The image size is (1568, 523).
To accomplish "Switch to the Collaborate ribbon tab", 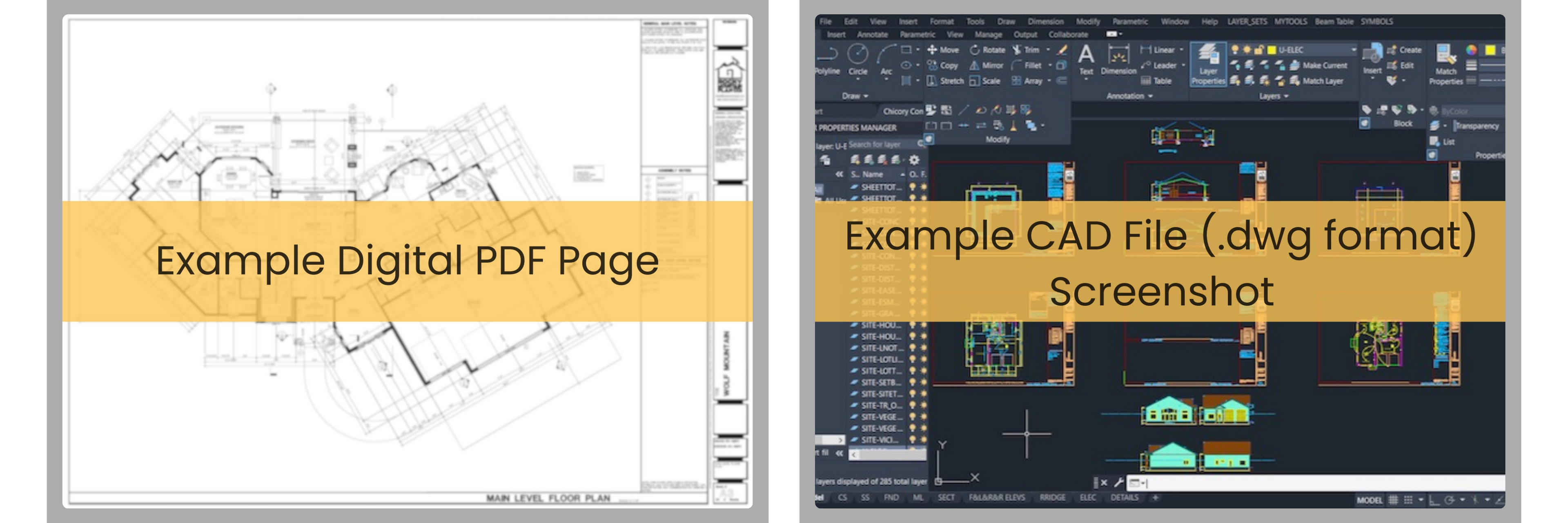I will [x=1068, y=35].
